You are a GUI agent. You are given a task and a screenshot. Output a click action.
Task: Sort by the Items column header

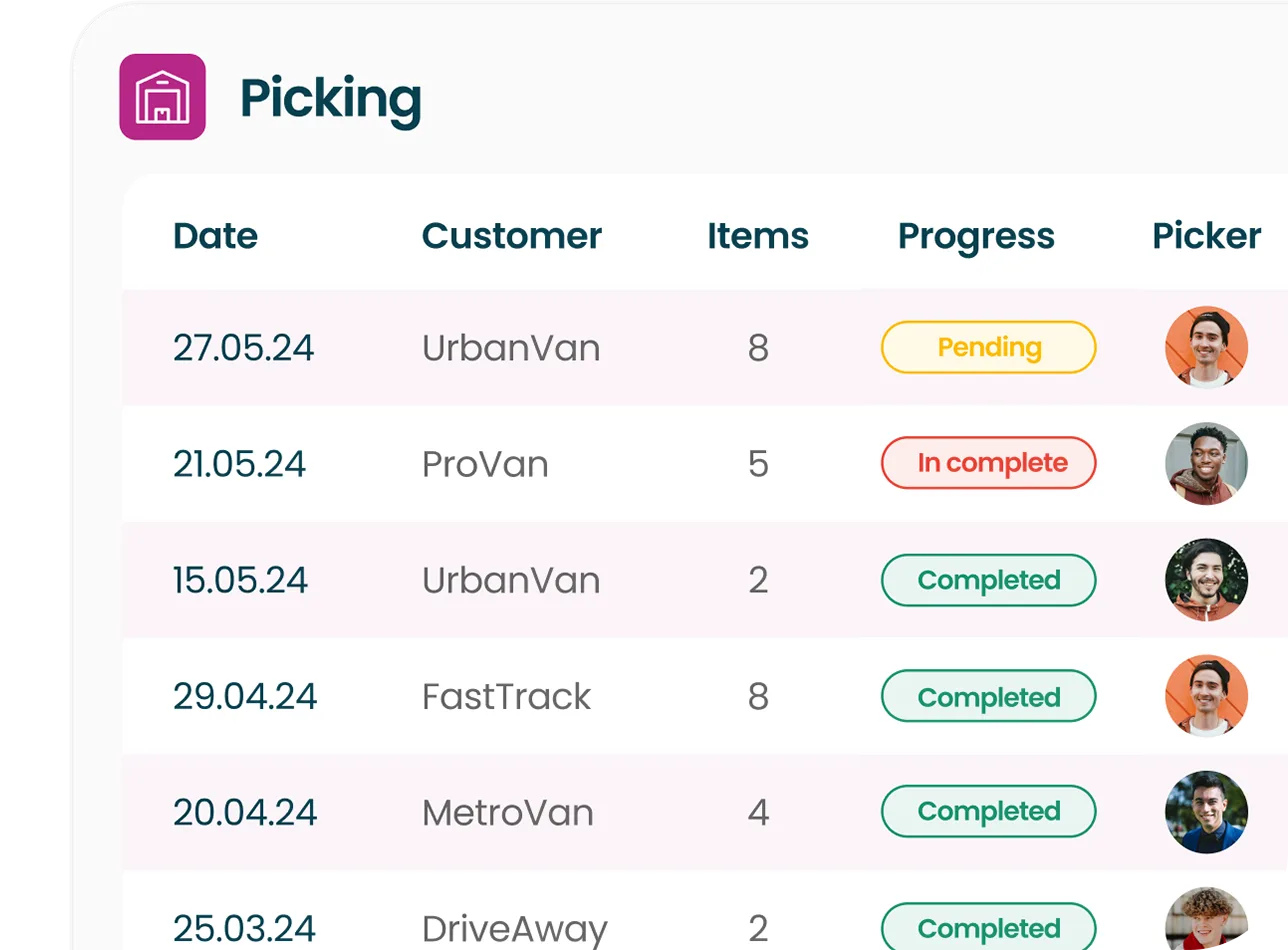pos(758,236)
